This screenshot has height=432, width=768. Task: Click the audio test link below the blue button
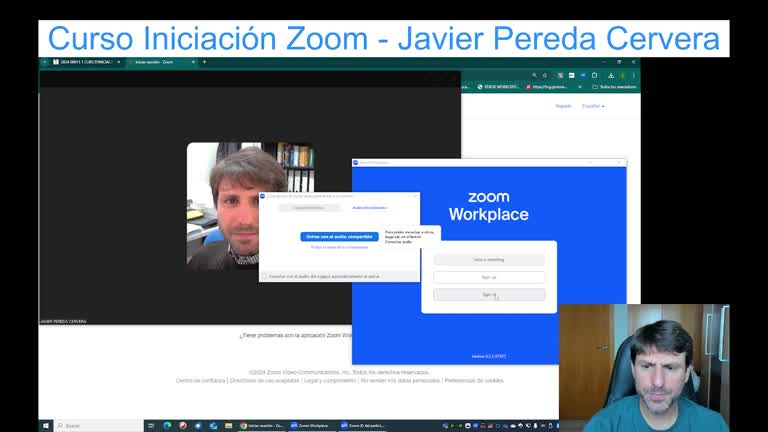tap(339, 247)
